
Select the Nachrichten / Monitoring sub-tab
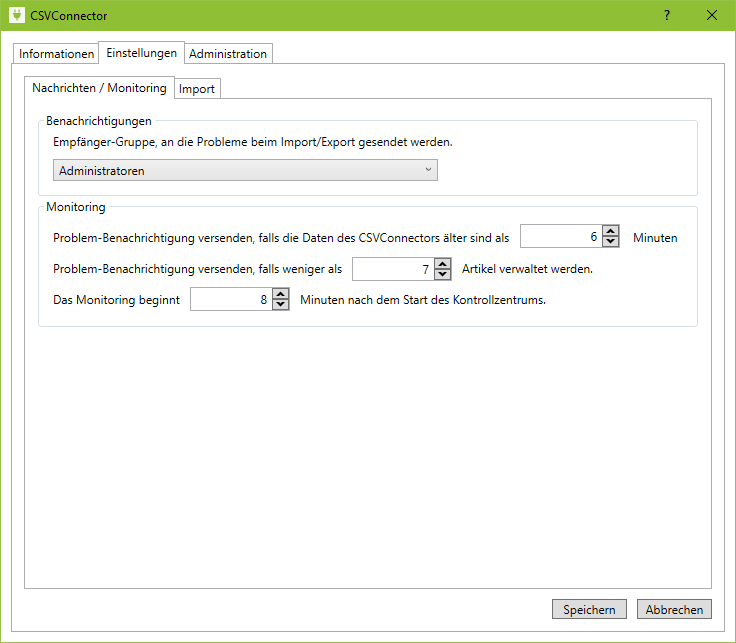click(x=99, y=88)
